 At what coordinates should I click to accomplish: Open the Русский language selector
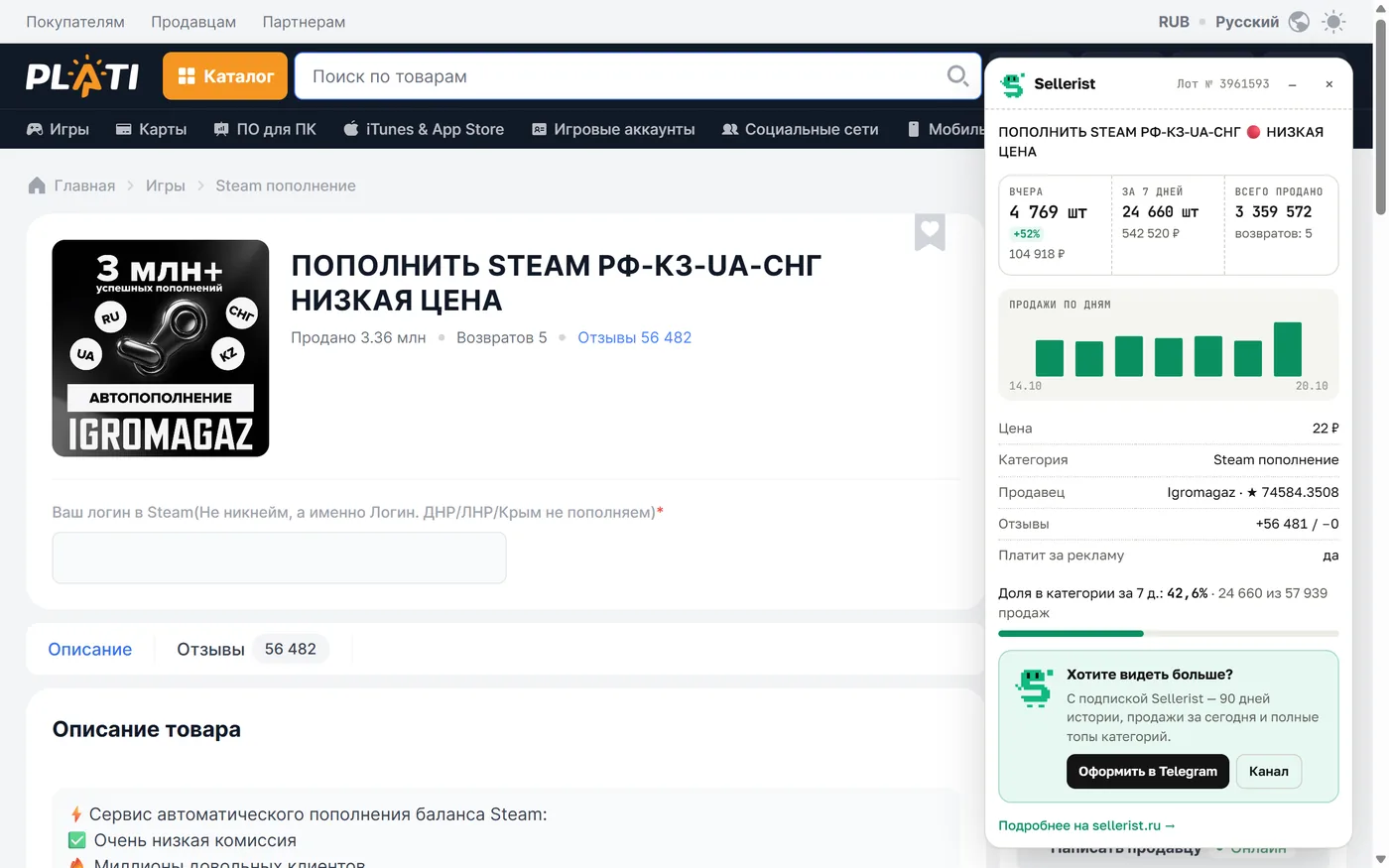pos(1247,22)
